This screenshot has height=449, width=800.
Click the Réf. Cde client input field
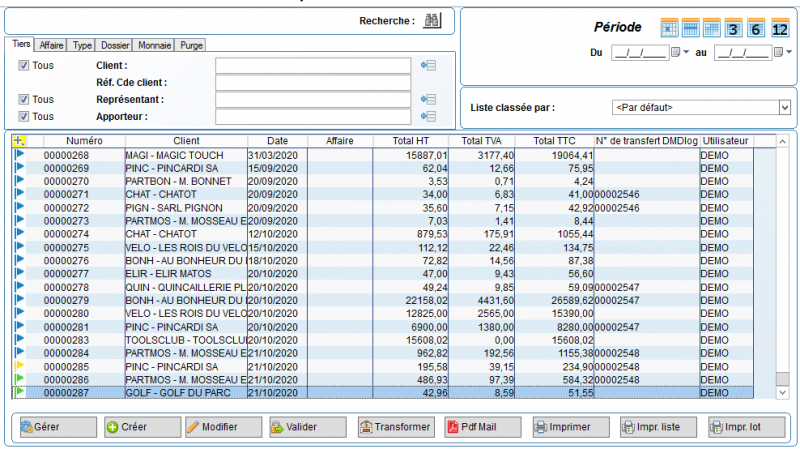(x=312, y=82)
